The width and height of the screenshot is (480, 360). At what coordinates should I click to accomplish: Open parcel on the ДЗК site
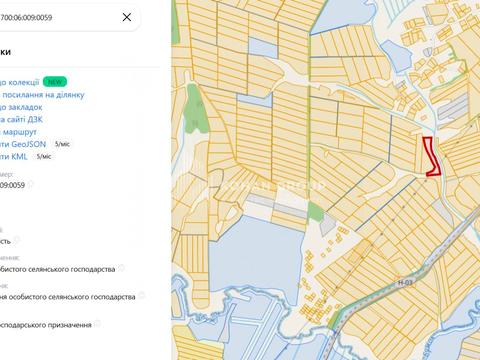point(21,119)
